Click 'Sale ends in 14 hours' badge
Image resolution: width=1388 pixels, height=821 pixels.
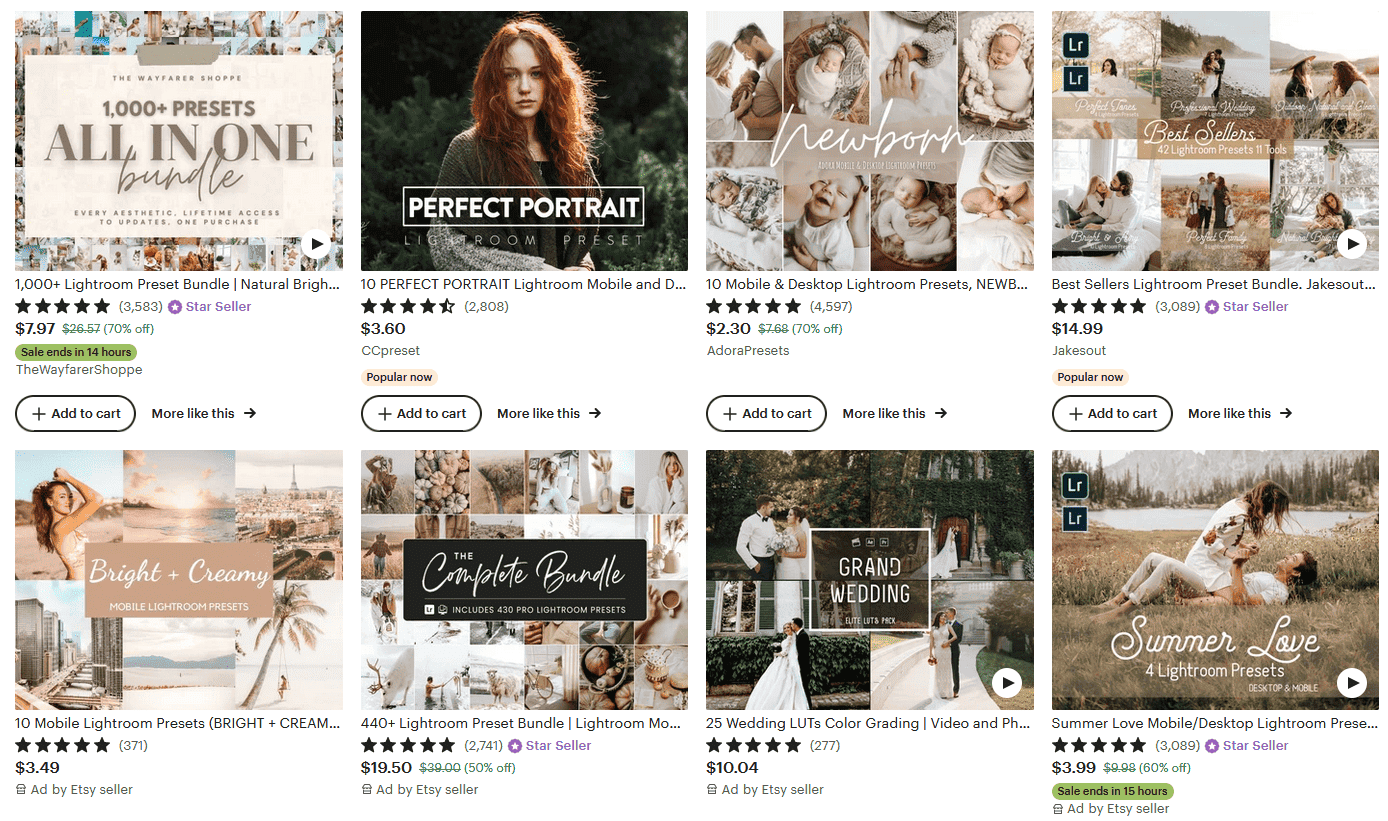point(76,352)
